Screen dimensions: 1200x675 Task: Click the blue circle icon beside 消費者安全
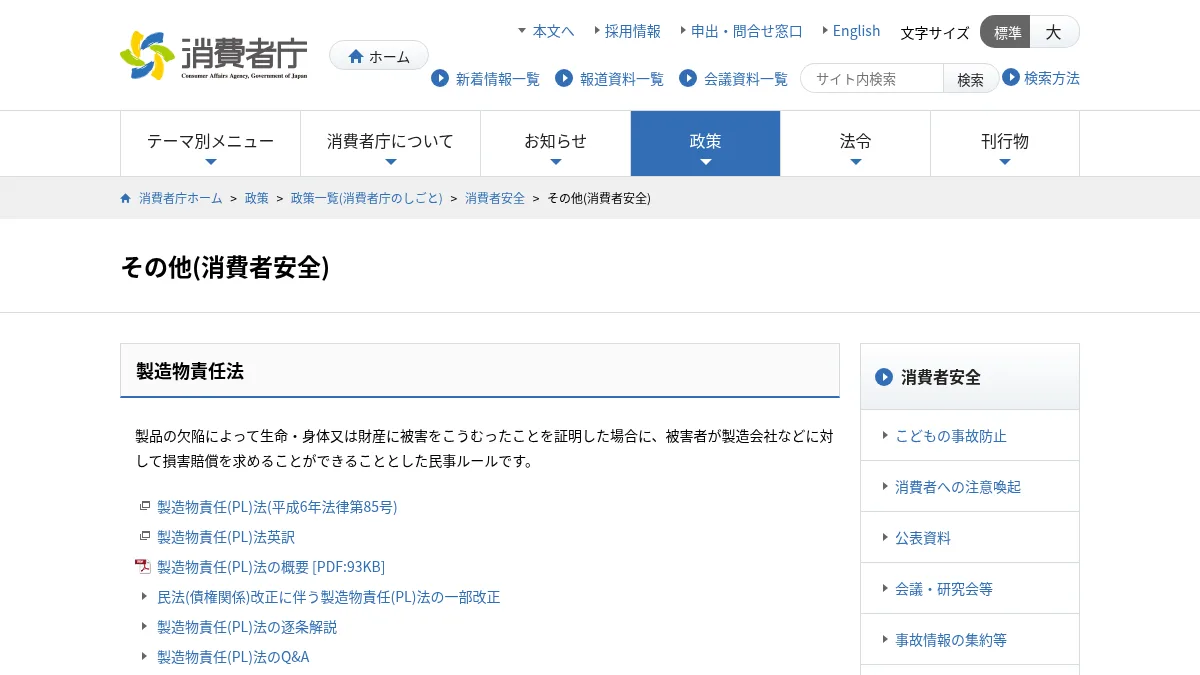pyautogui.click(x=884, y=377)
